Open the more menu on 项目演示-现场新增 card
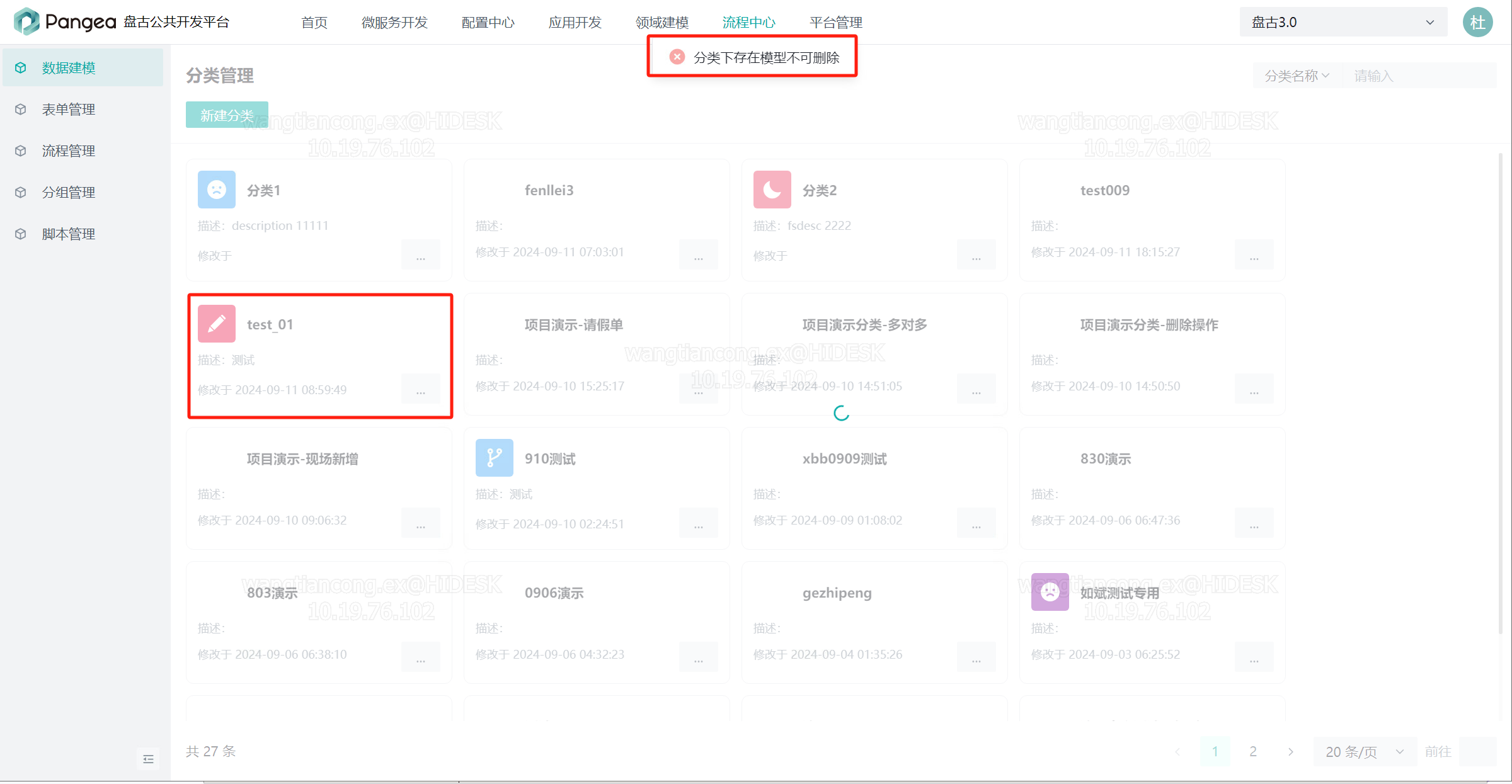 pos(421,523)
